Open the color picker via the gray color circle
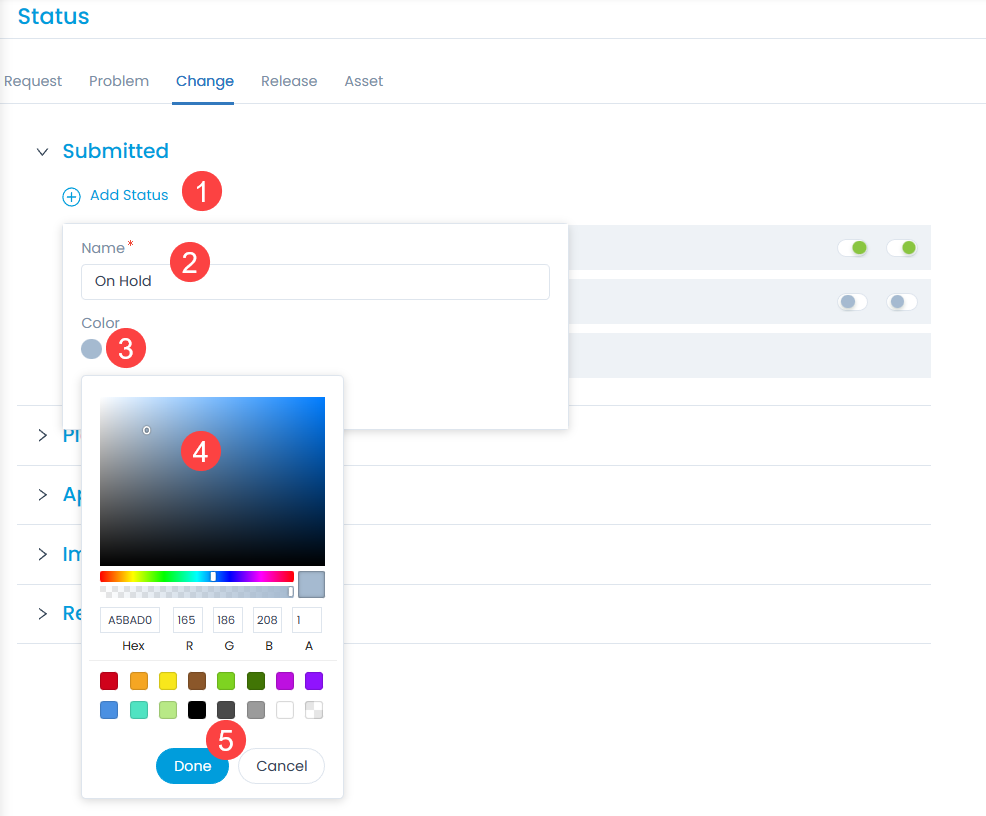This screenshot has height=816, width=986. coord(92,349)
